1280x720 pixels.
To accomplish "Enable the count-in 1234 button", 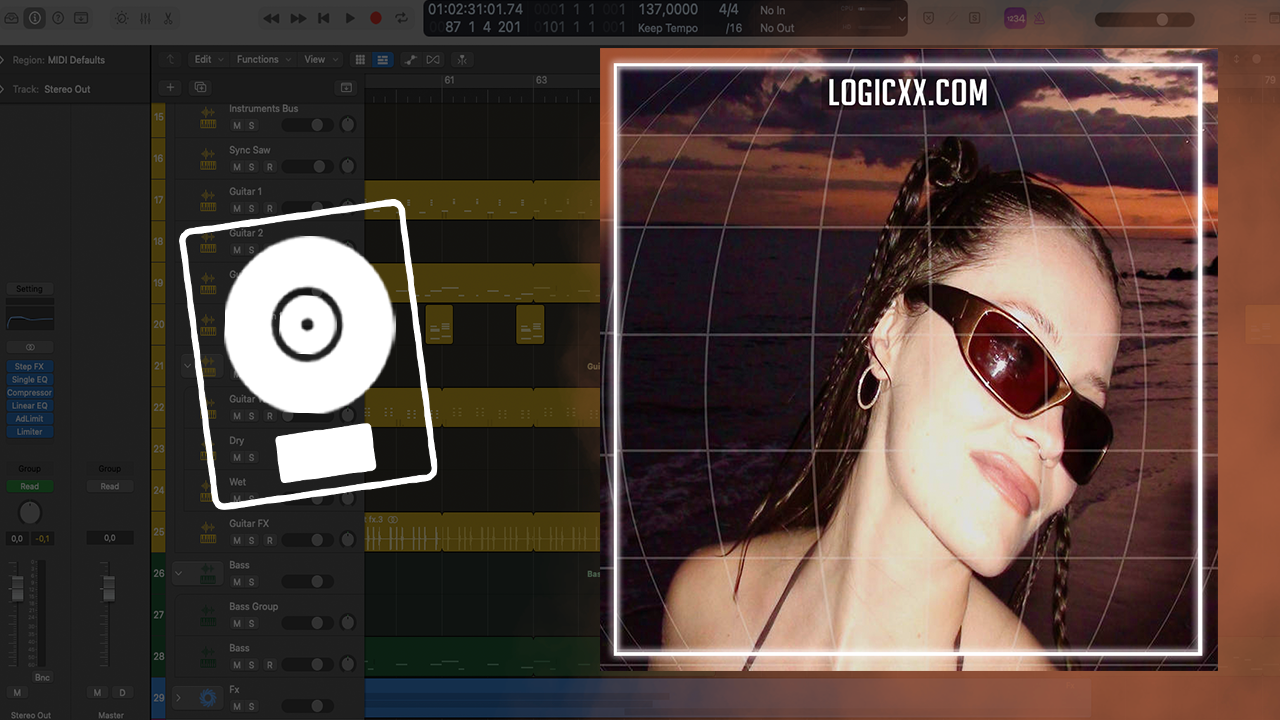I will click(1015, 18).
